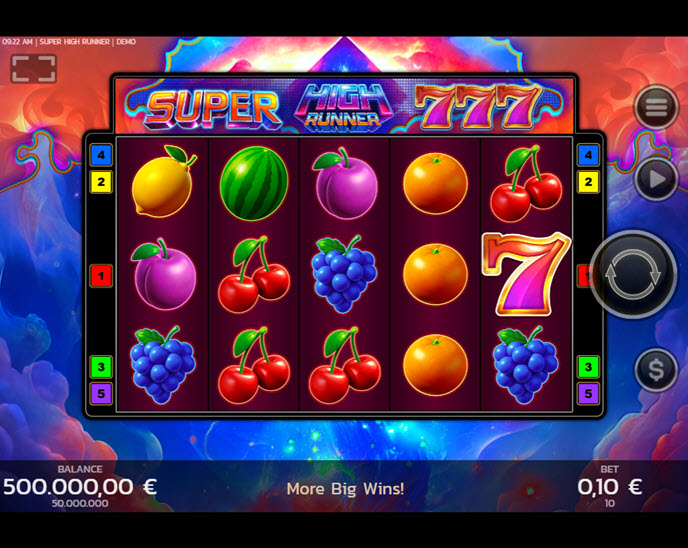Start autoplay with the play button

656,179
